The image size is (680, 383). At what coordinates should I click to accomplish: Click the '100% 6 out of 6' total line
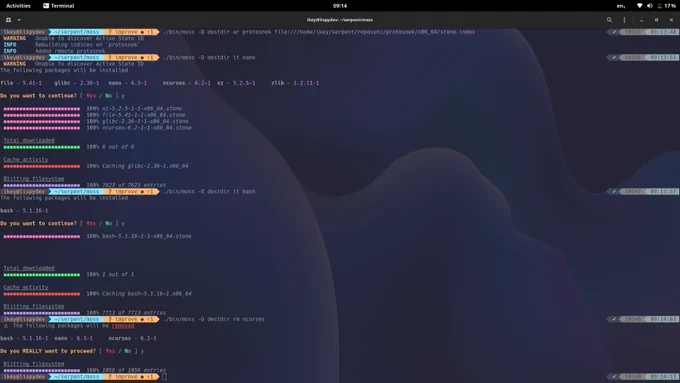pos(110,147)
